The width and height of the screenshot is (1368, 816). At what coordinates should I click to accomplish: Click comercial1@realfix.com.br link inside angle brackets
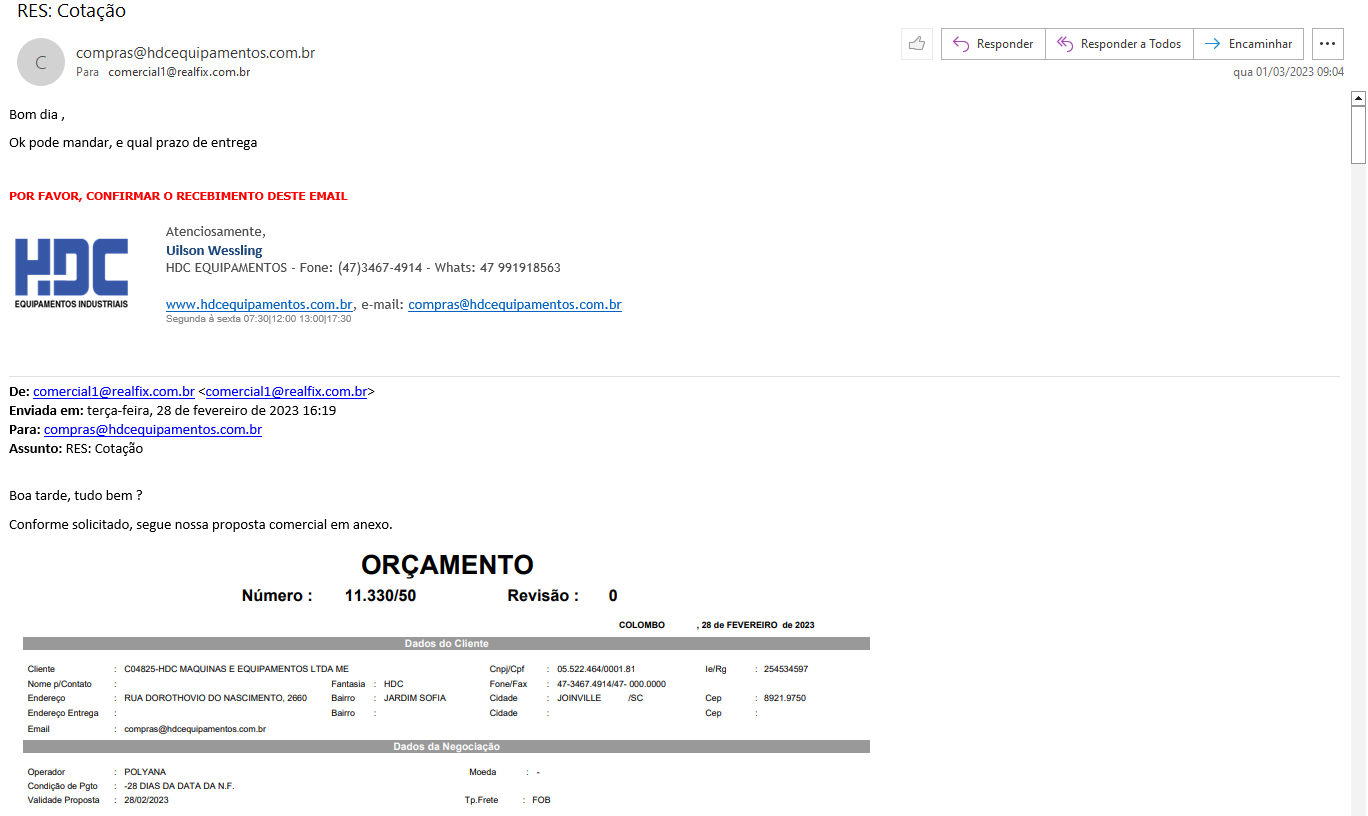tap(286, 392)
